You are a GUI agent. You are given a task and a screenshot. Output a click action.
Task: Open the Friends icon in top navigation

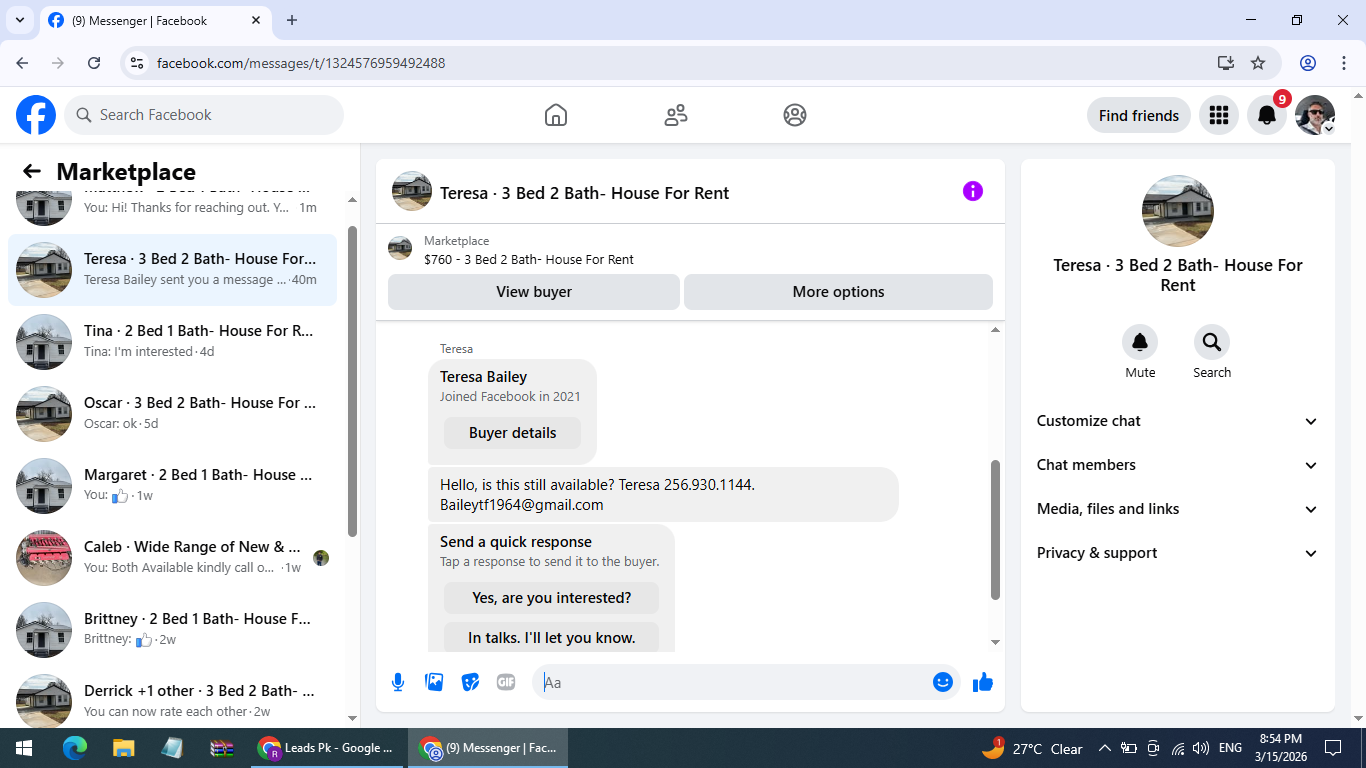coord(676,115)
